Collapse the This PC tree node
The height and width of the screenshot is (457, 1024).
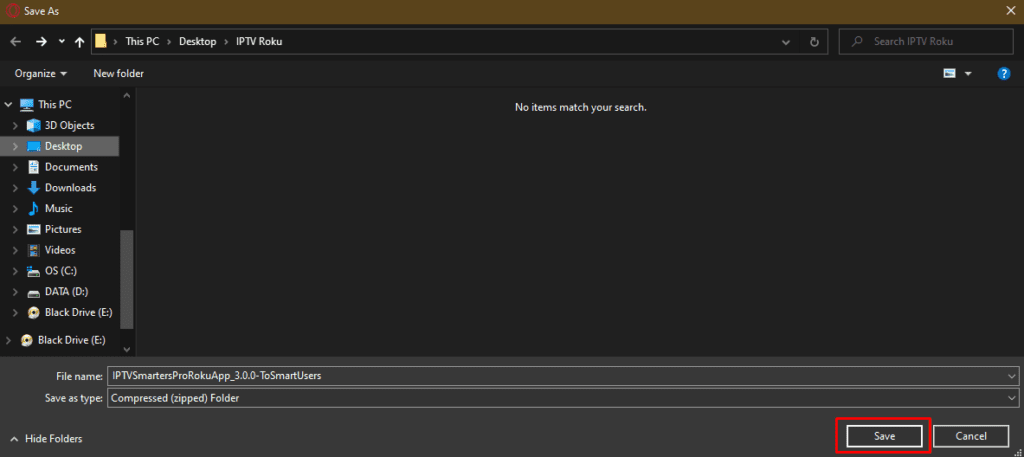click(9, 104)
